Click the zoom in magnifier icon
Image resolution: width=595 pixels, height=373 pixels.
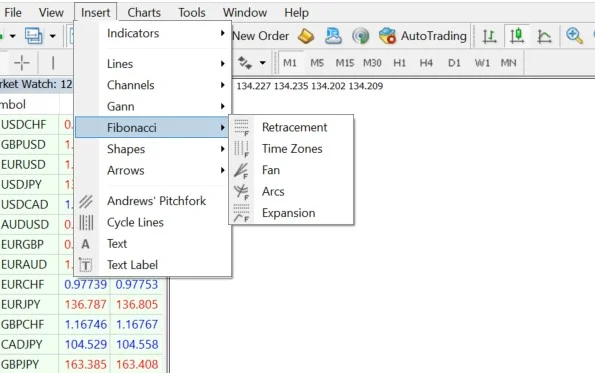coord(574,36)
